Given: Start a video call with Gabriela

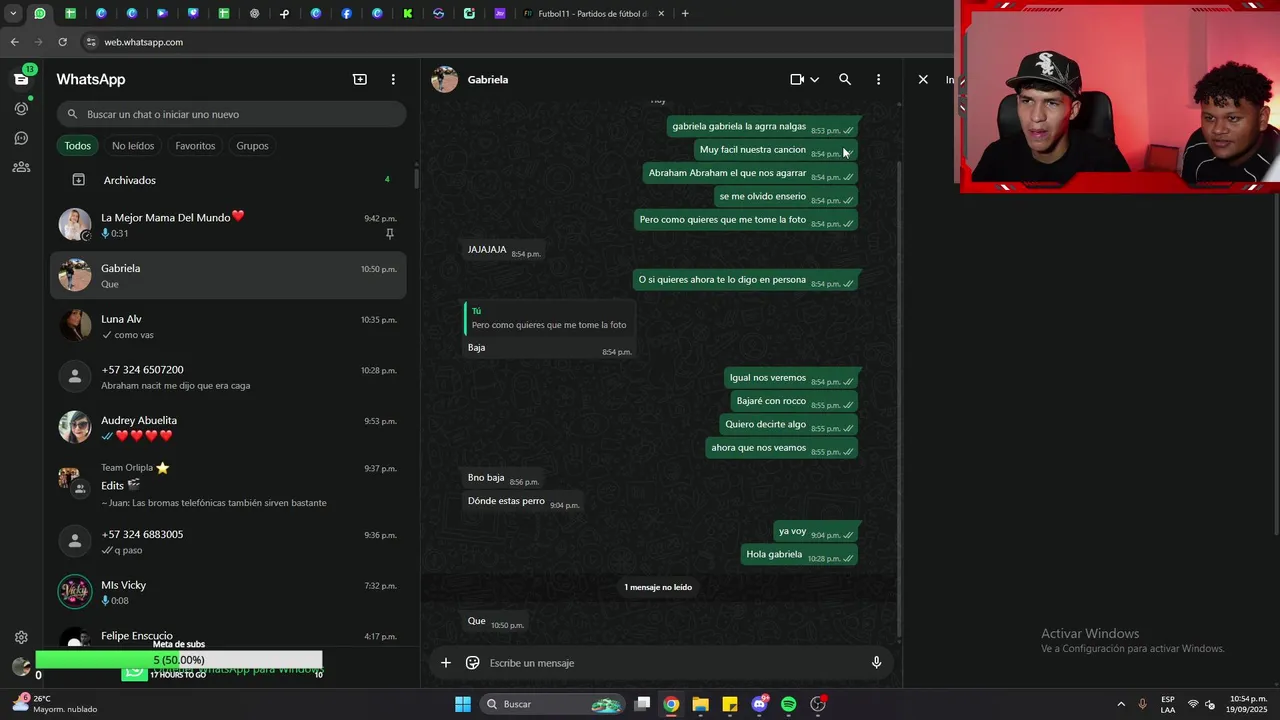Looking at the screenshot, I should [797, 79].
